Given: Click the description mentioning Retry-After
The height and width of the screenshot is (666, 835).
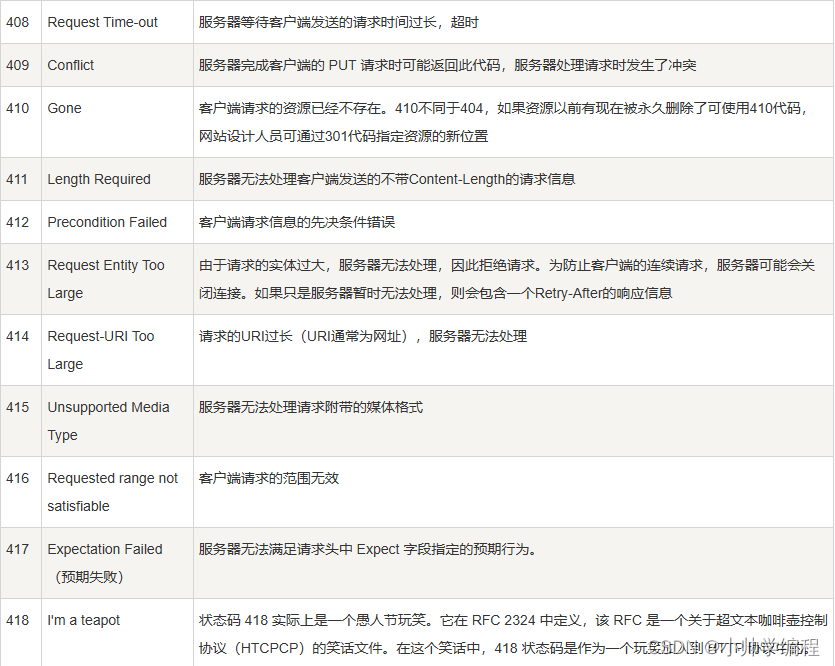Looking at the screenshot, I should pos(506,279).
